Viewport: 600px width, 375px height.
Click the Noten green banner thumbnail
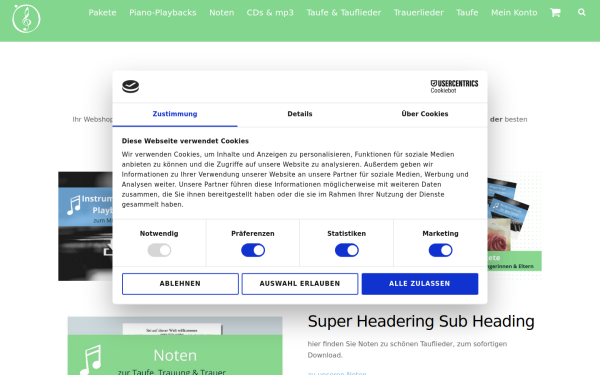coord(175,346)
